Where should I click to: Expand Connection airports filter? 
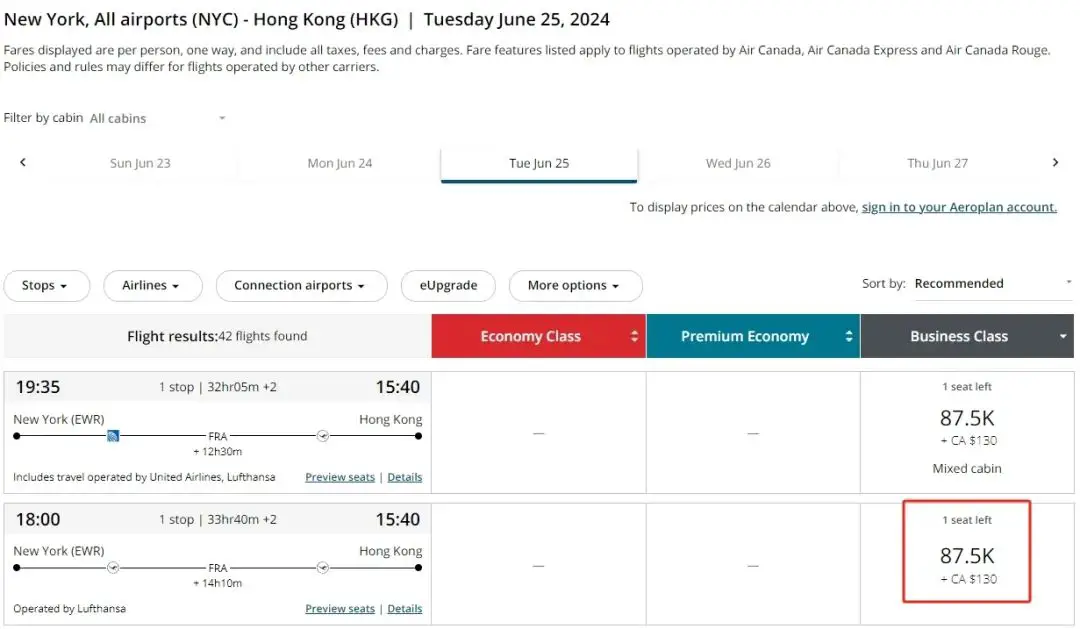pyautogui.click(x=302, y=286)
